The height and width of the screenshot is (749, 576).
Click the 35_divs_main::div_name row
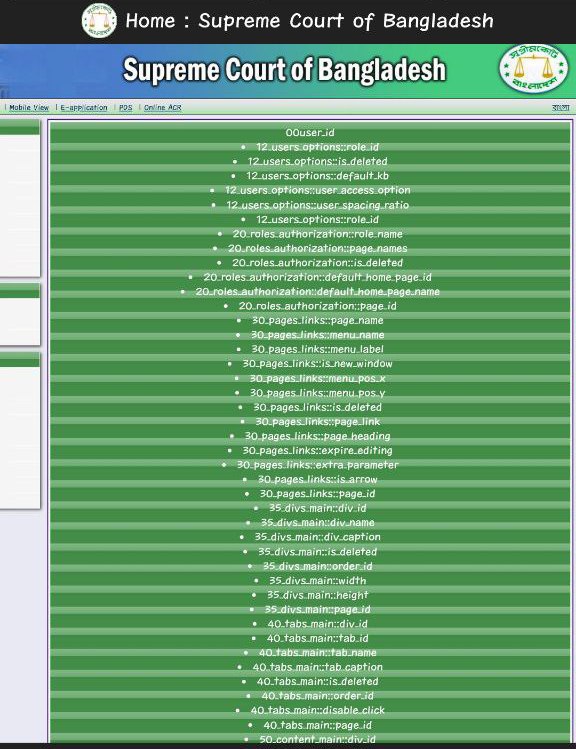pos(318,523)
